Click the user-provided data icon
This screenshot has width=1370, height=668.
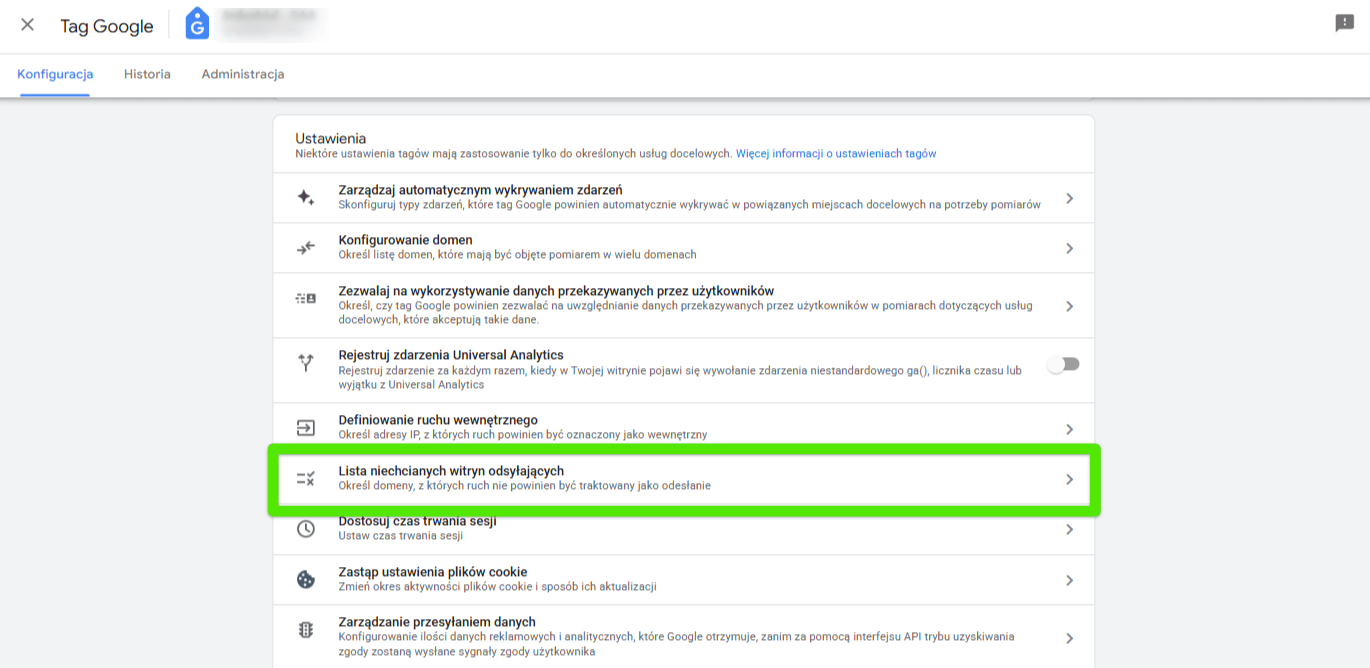[306, 298]
